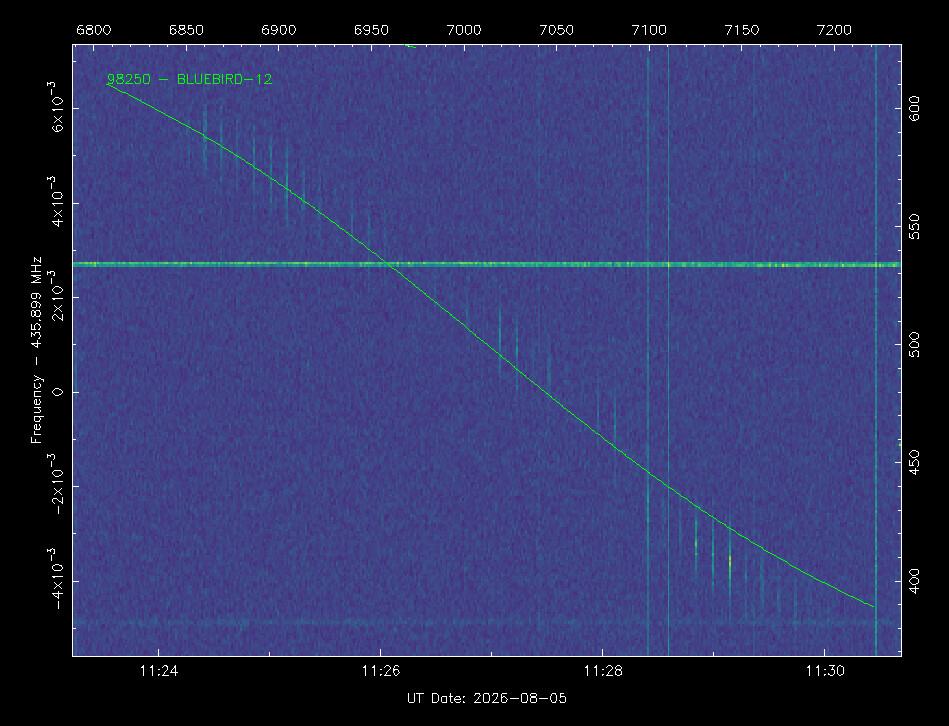Click the −4×10⁻³ frequency tick label

coord(56,579)
